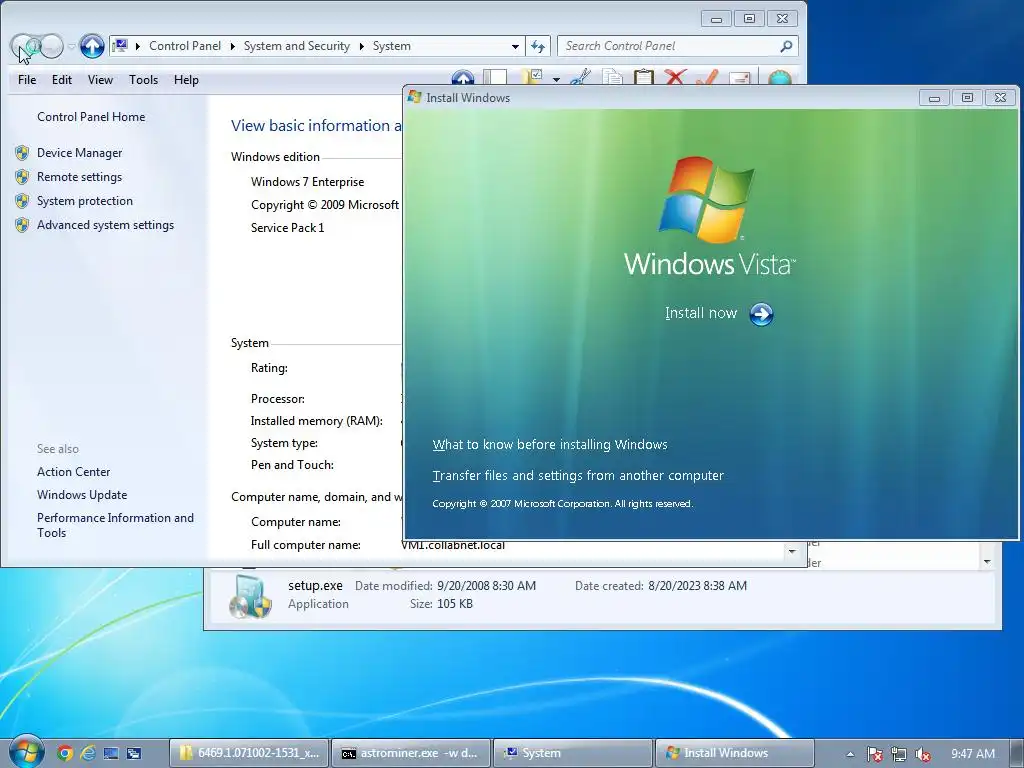The image size is (1024, 768).
Task: Open Action Center under See also
Action: [74, 472]
